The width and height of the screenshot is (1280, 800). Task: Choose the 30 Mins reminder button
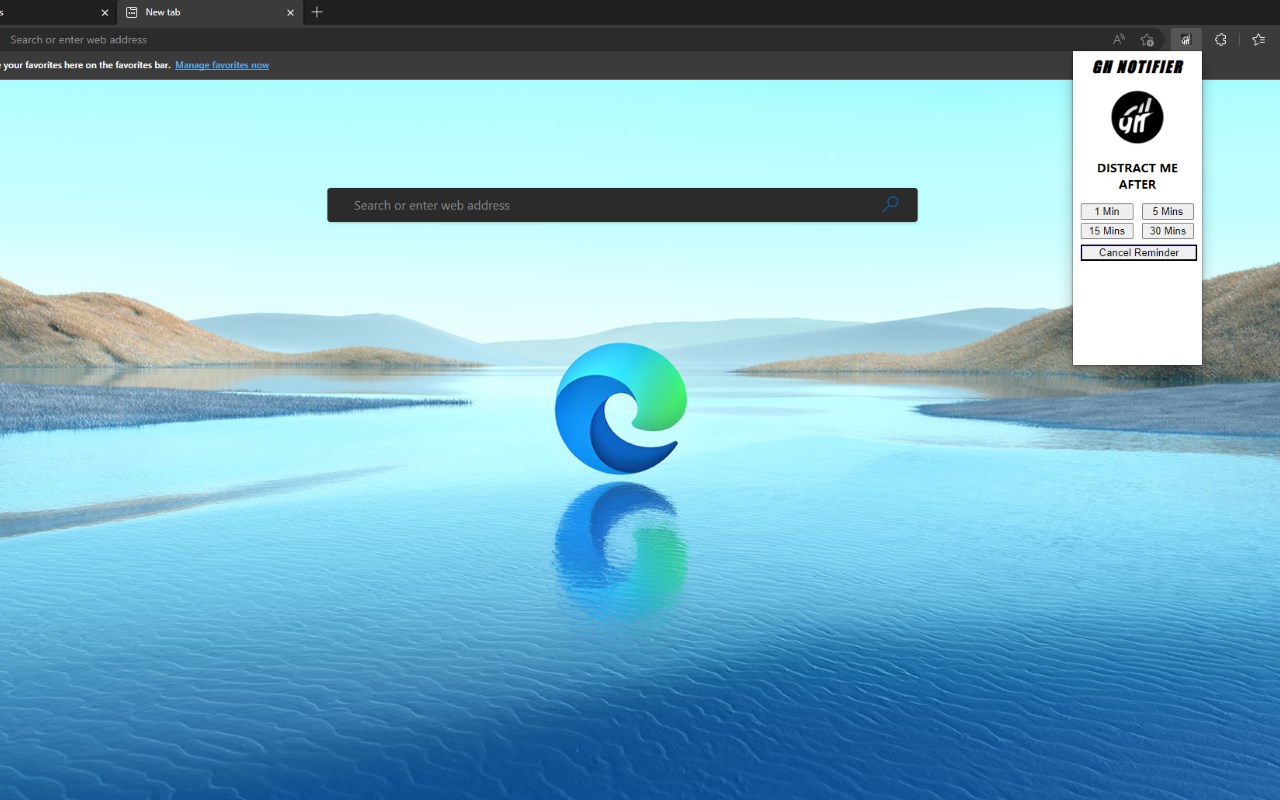[x=1168, y=231]
